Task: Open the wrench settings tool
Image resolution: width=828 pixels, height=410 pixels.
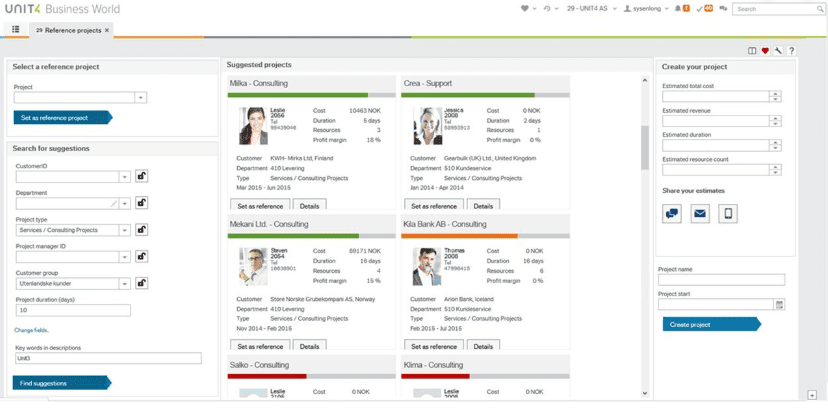Action: 778,51
